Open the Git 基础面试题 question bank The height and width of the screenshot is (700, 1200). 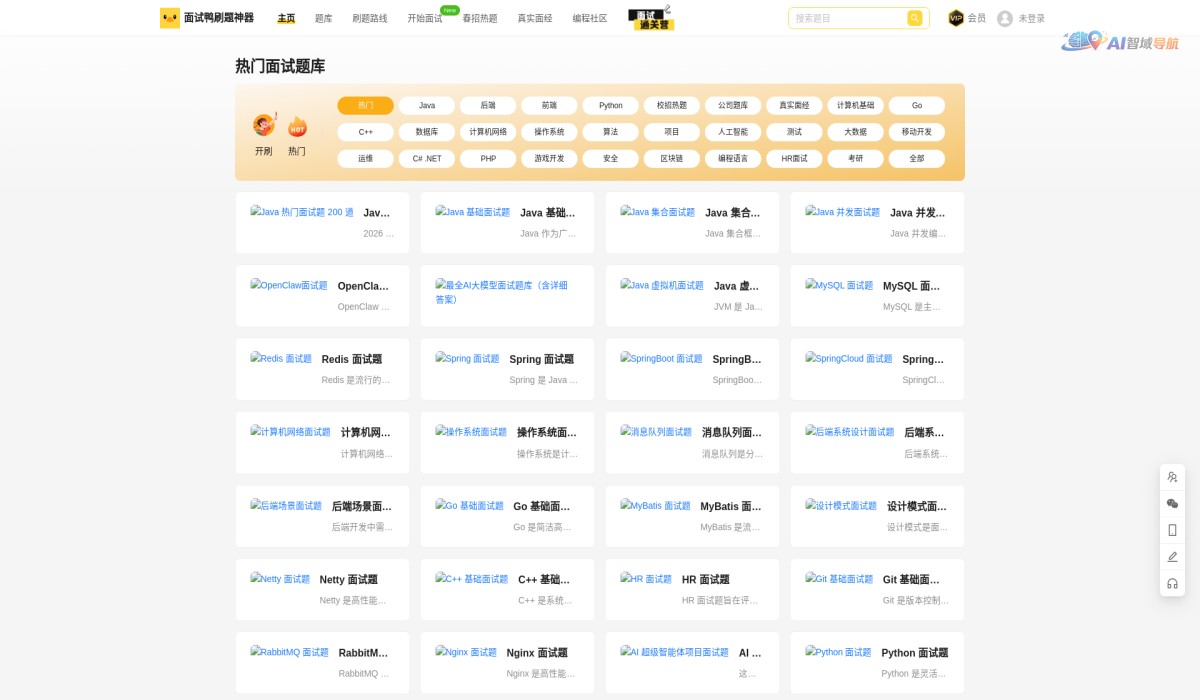pyautogui.click(x=877, y=589)
